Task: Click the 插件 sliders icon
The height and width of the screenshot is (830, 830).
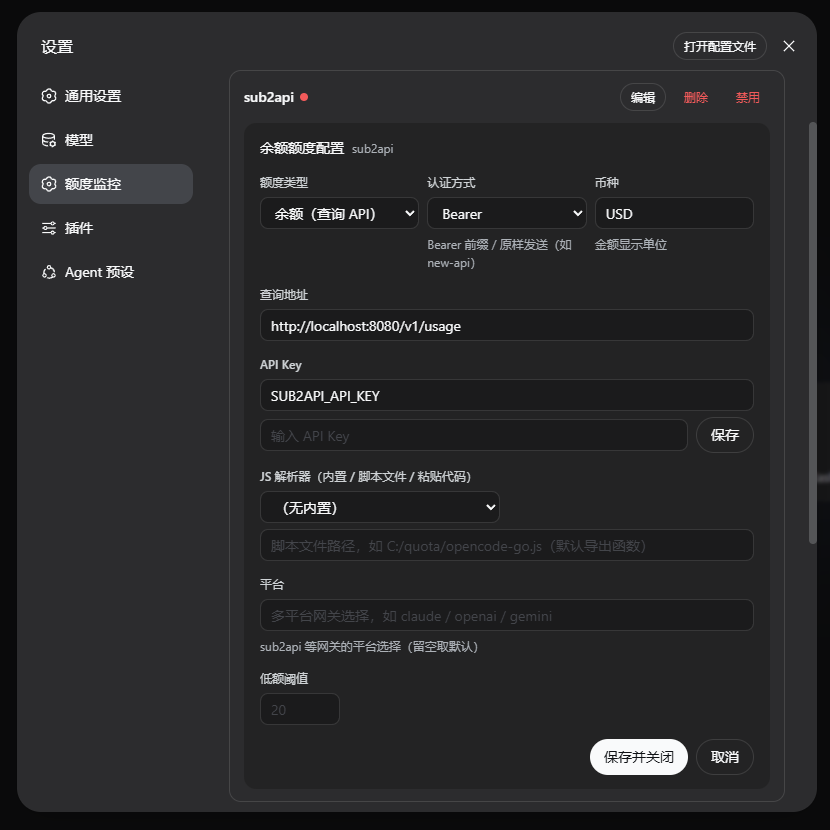Action: pyautogui.click(x=49, y=228)
